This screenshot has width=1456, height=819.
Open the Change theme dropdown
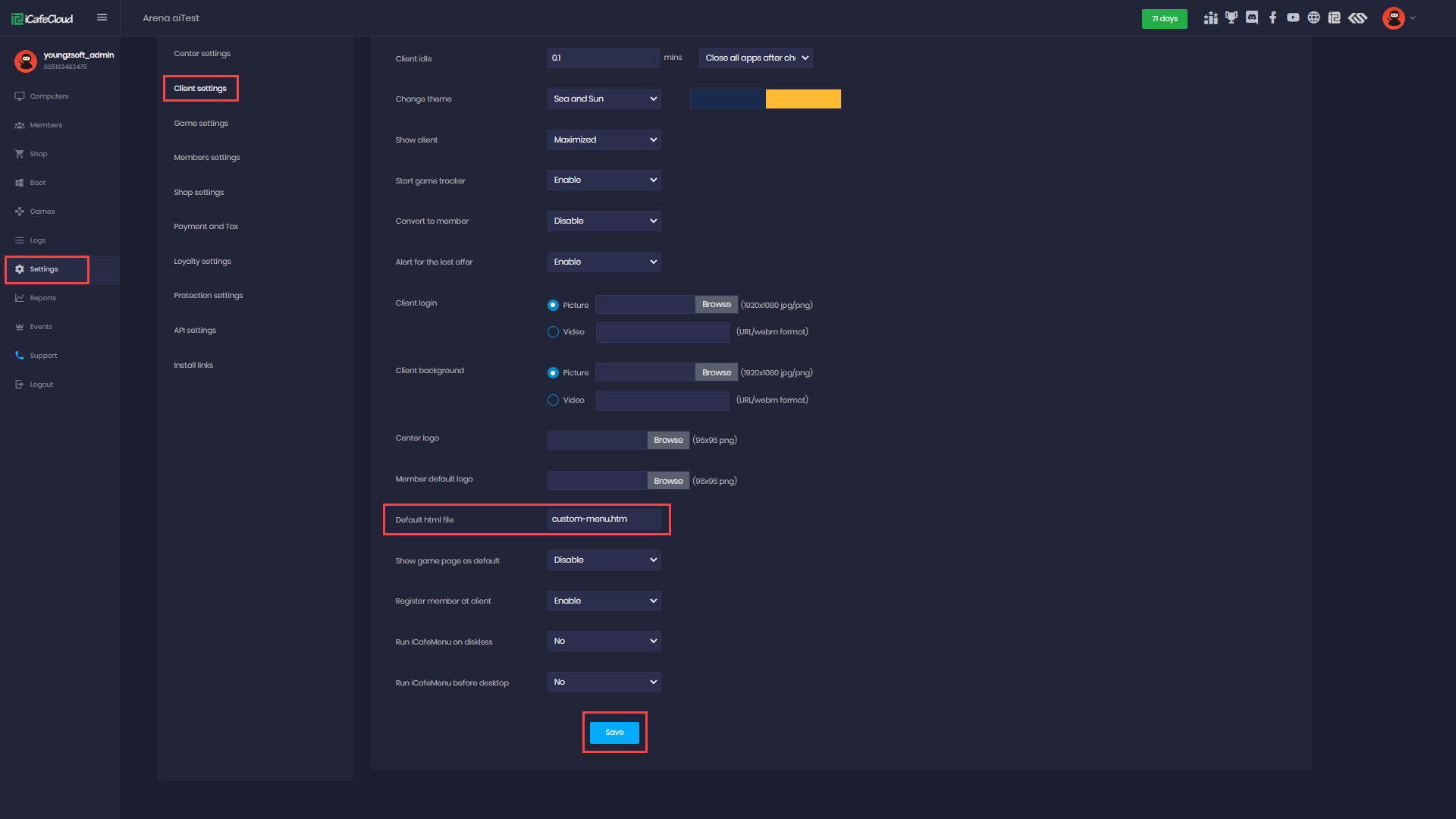click(x=604, y=99)
